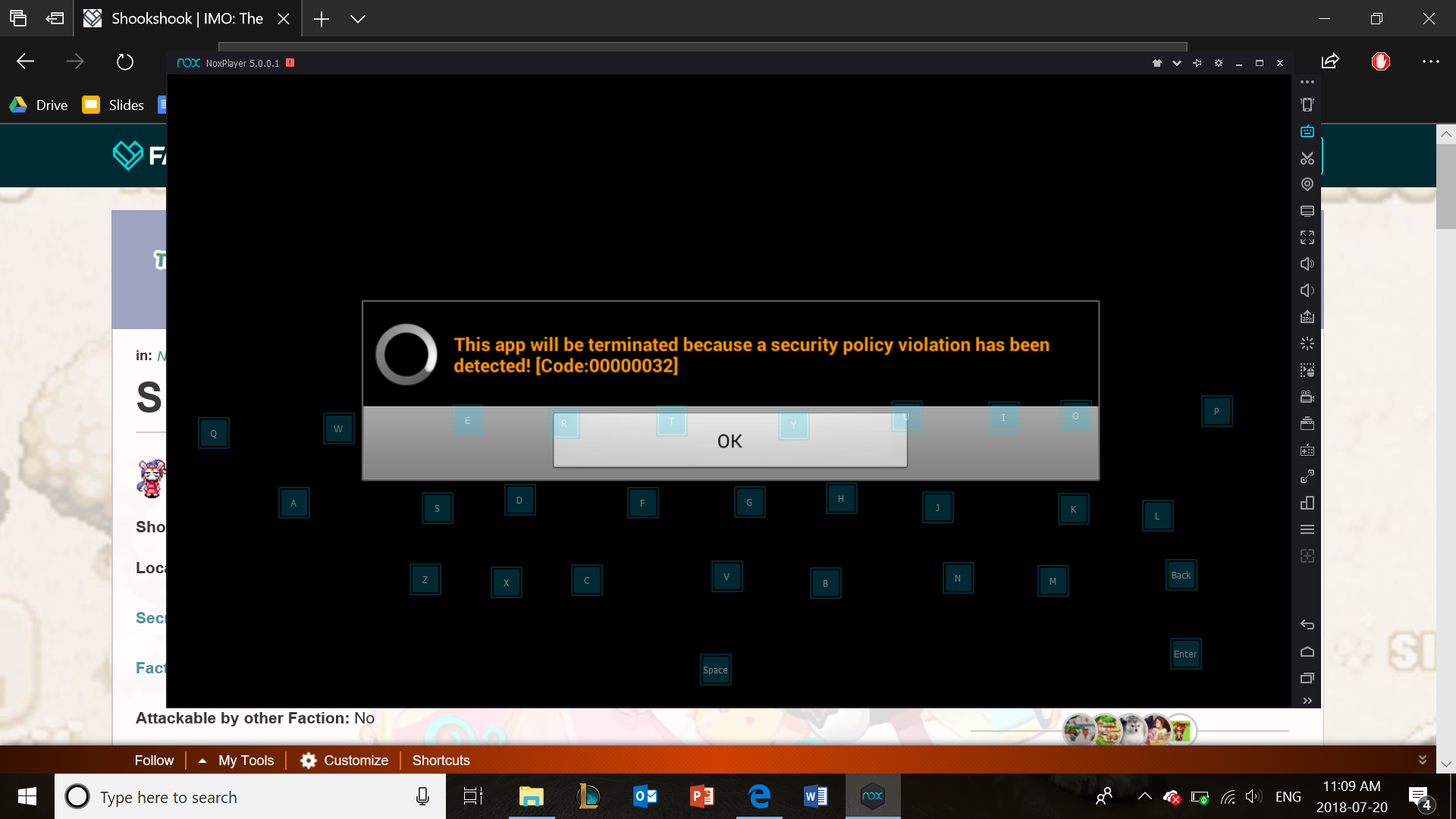Open Nox system settings gear icon
This screenshot has width=1456, height=819.
(1219, 63)
